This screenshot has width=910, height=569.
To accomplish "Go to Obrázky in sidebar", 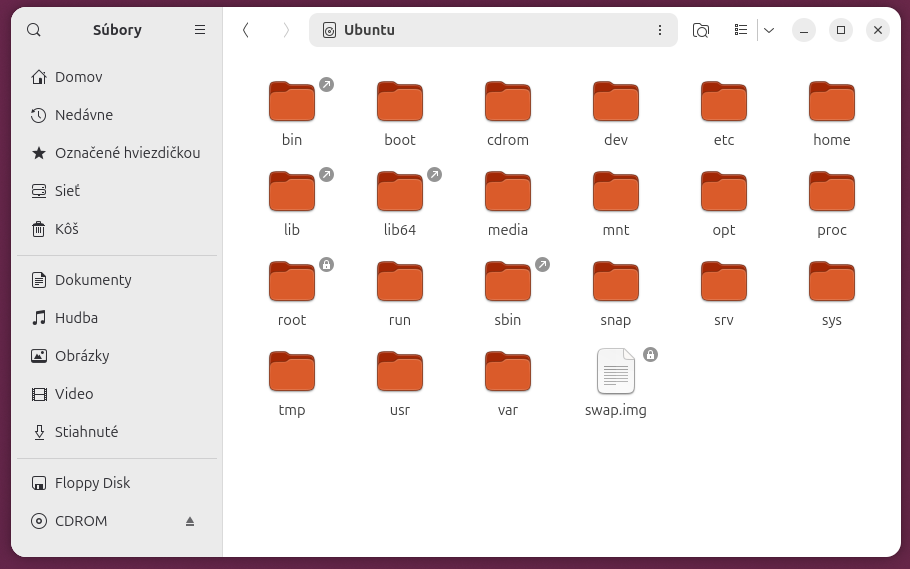I will point(117,356).
